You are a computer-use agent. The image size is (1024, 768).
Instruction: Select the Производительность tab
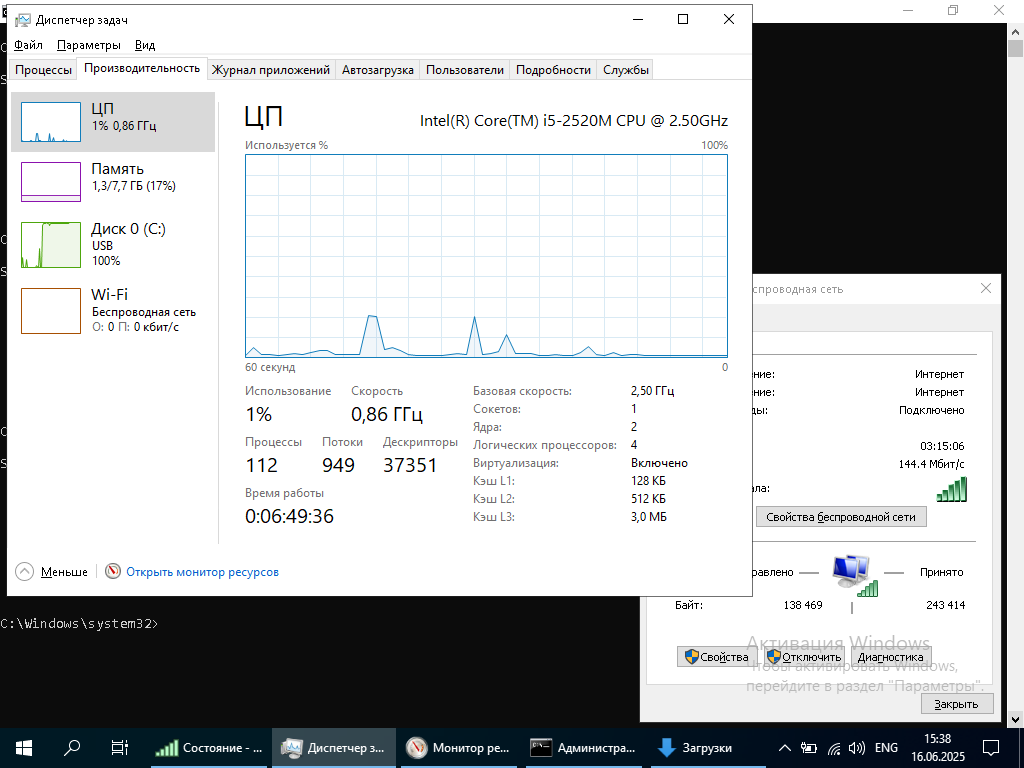(x=142, y=69)
